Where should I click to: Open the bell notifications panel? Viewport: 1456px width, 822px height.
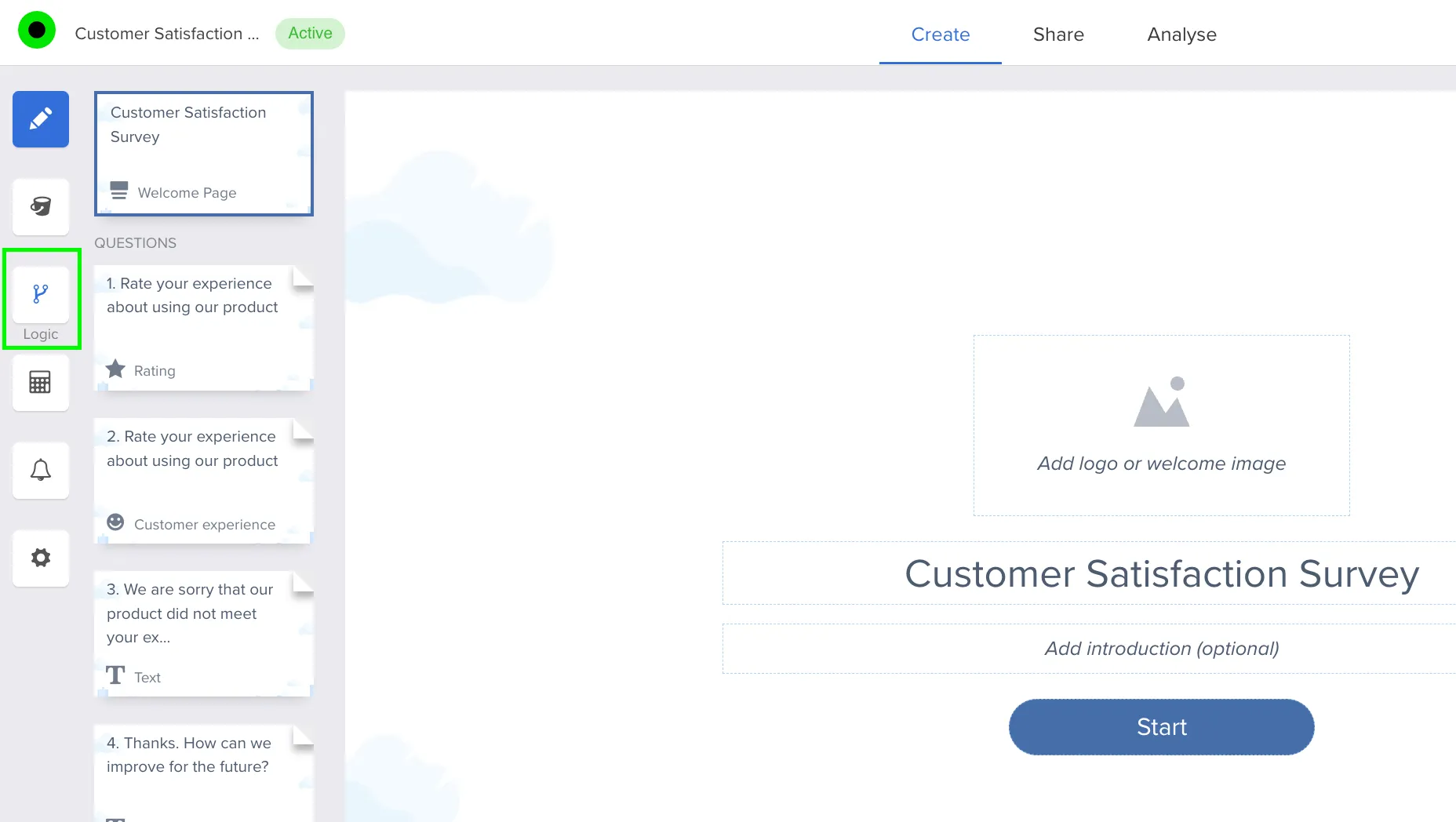[x=41, y=471]
